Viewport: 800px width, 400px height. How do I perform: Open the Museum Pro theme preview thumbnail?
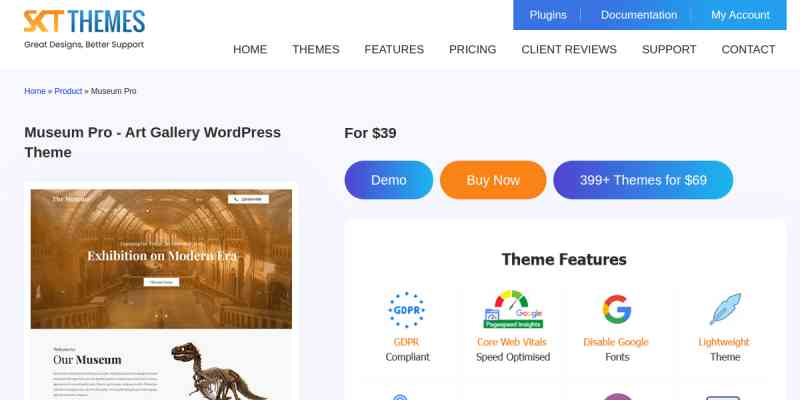[161, 291]
